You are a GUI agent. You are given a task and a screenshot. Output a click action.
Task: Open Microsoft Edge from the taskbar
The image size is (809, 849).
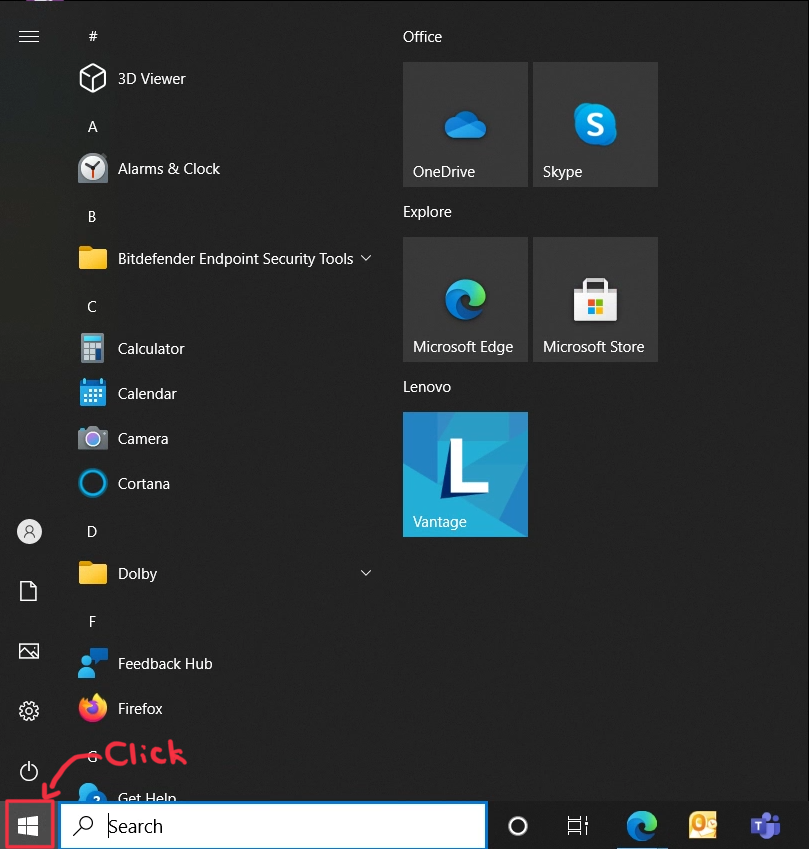point(642,826)
